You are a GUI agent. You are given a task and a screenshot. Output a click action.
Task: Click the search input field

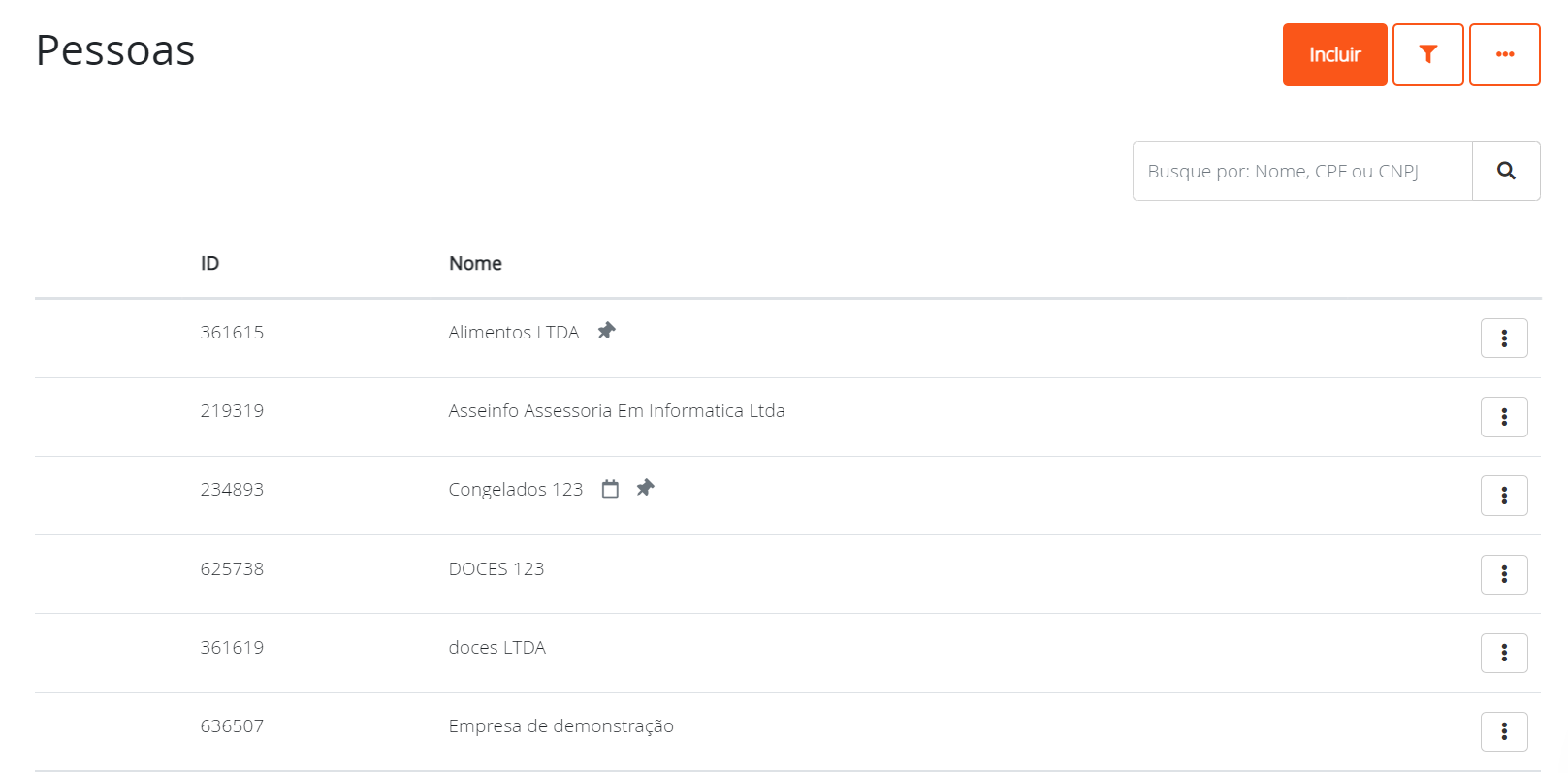click(x=1301, y=170)
